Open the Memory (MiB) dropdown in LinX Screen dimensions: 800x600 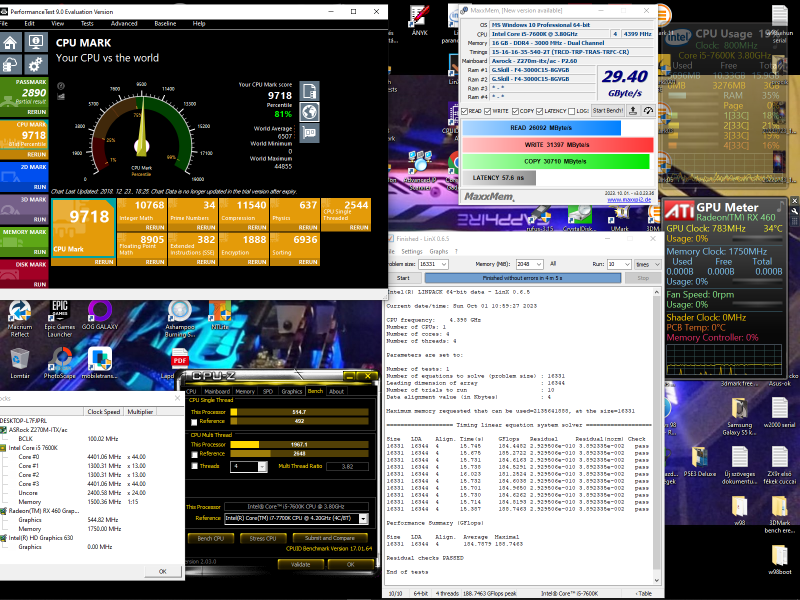tap(539, 264)
